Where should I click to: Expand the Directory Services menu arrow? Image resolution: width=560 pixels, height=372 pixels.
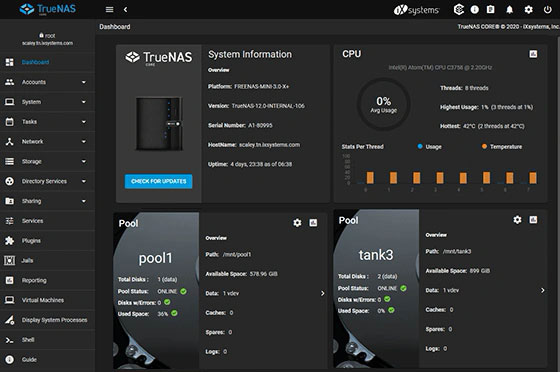(84, 181)
